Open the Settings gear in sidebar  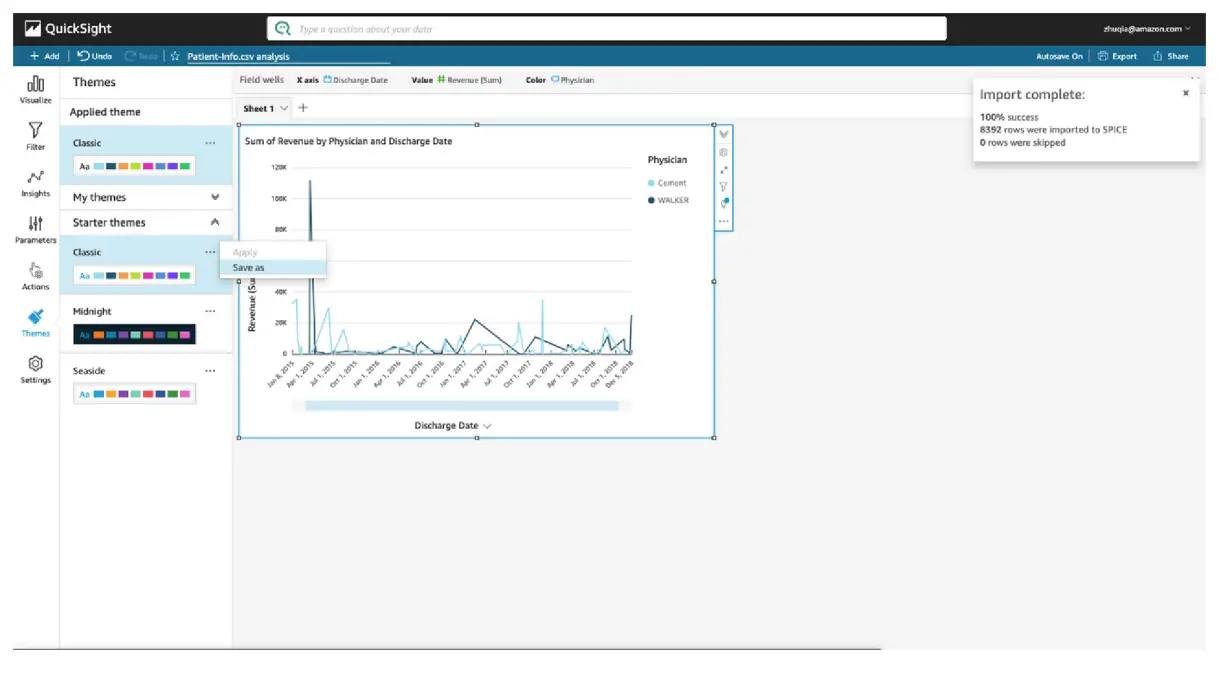(x=35, y=363)
